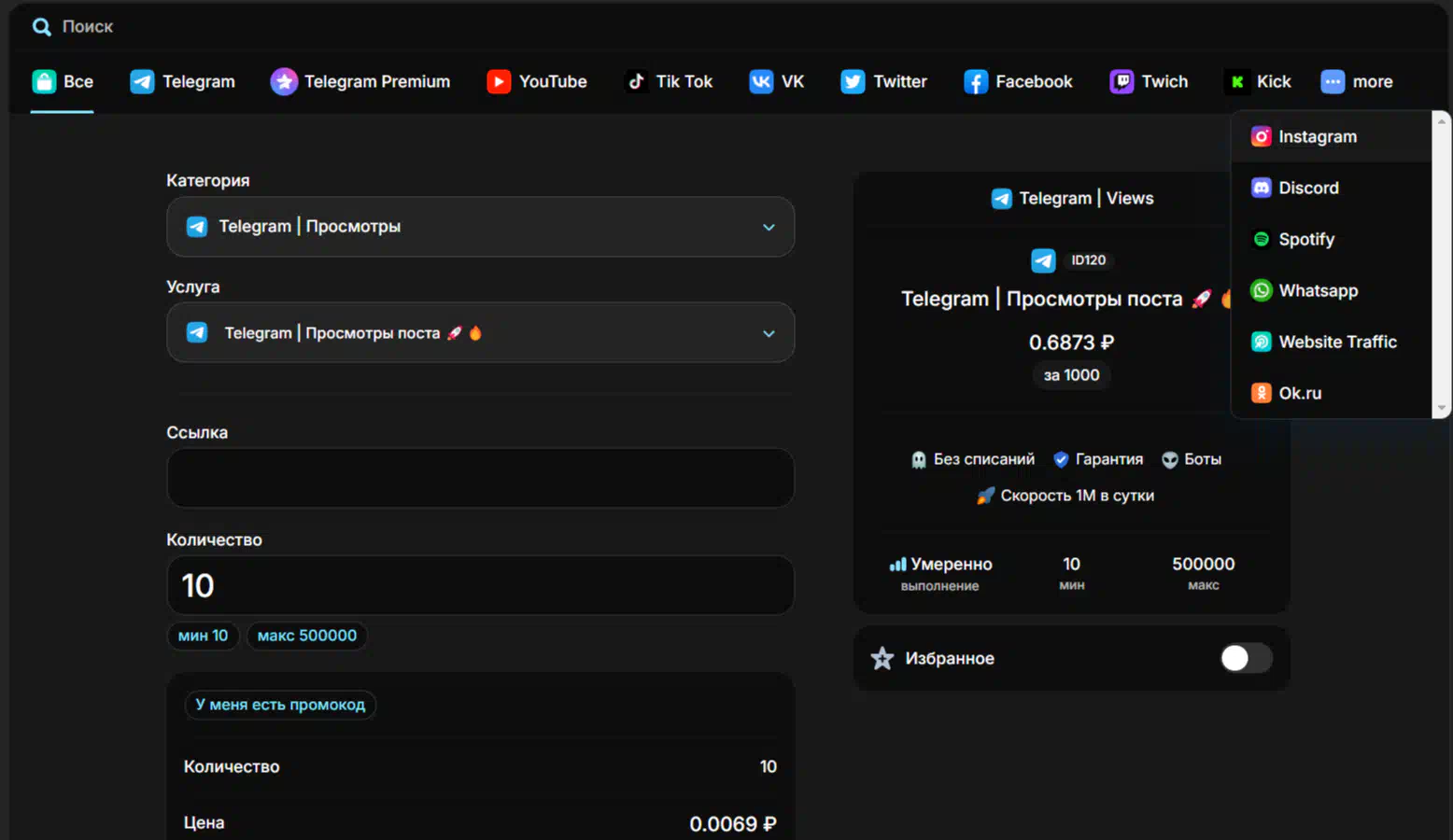The width and height of the screenshot is (1453, 840).
Task: Switch to the Все tab
Action: 63,82
